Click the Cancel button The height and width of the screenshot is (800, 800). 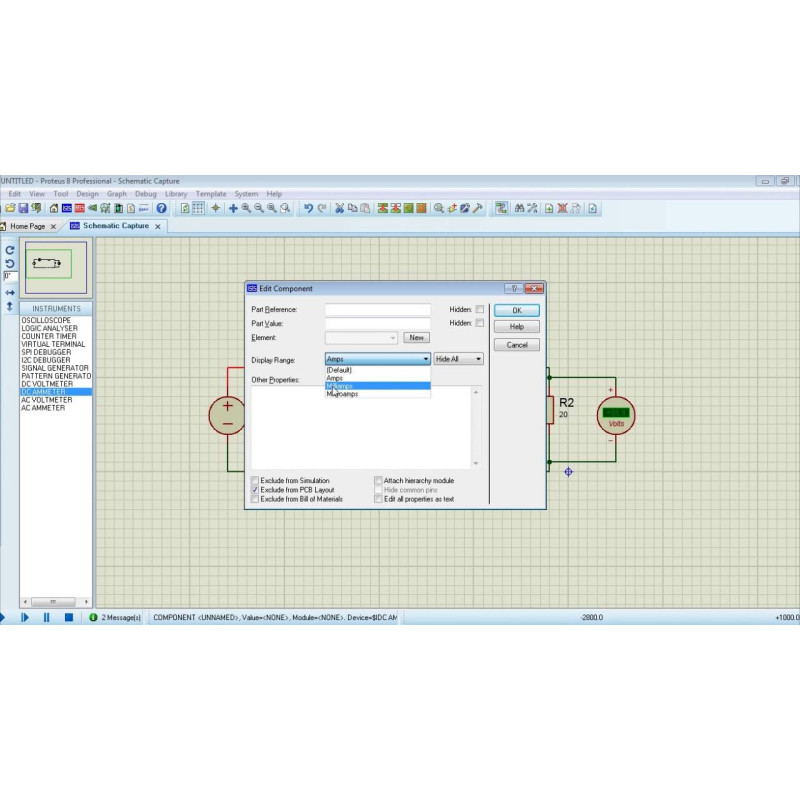coord(517,345)
